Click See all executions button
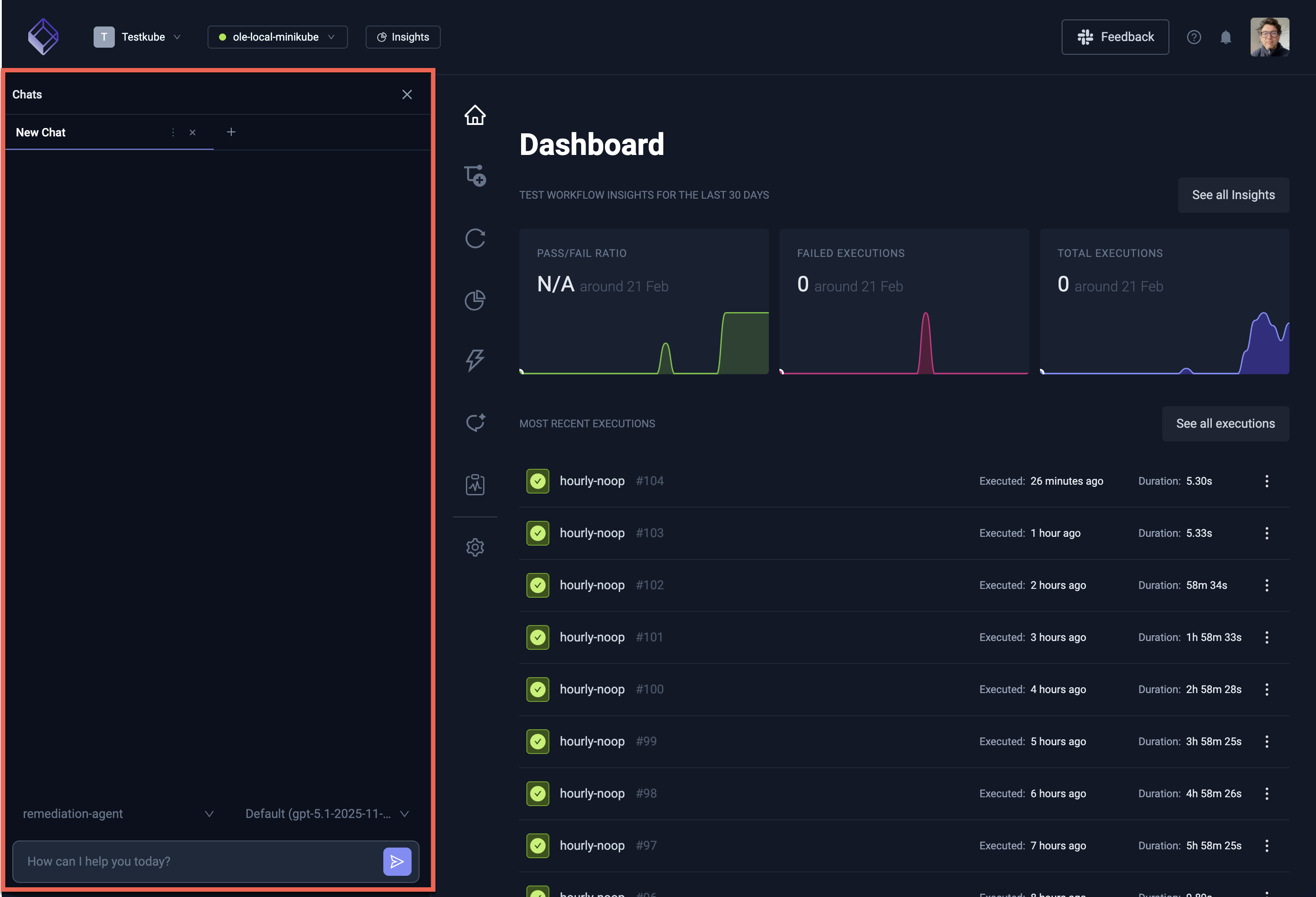Image resolution: width=1316 pixels, height=897 pixels. click(1225, 423)
